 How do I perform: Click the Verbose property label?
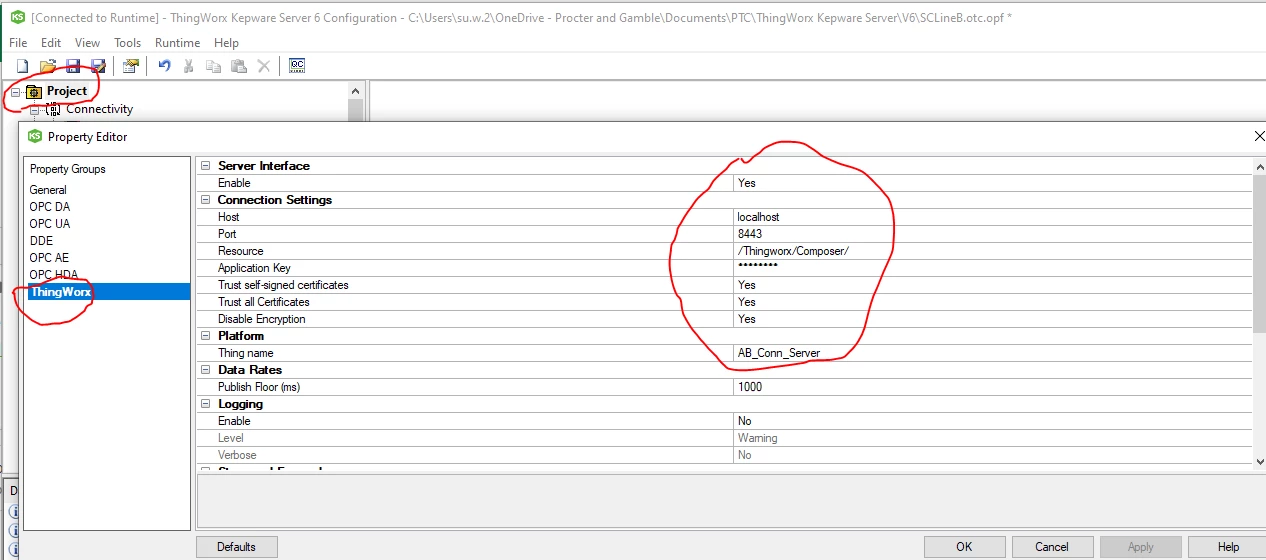click(x=237, y=455)
